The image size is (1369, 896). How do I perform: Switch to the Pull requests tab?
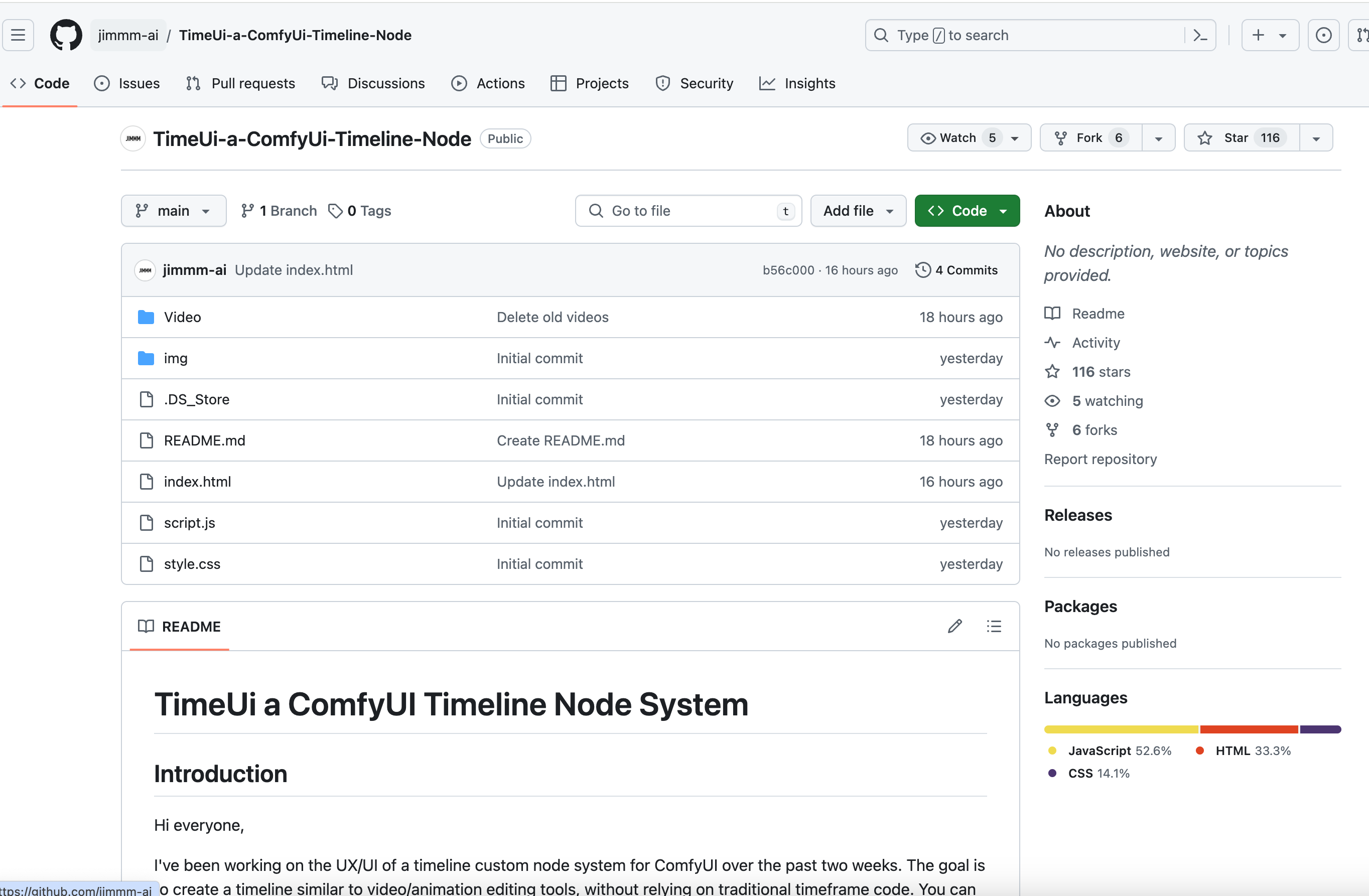pyautogui.click(x=240, y=83)
